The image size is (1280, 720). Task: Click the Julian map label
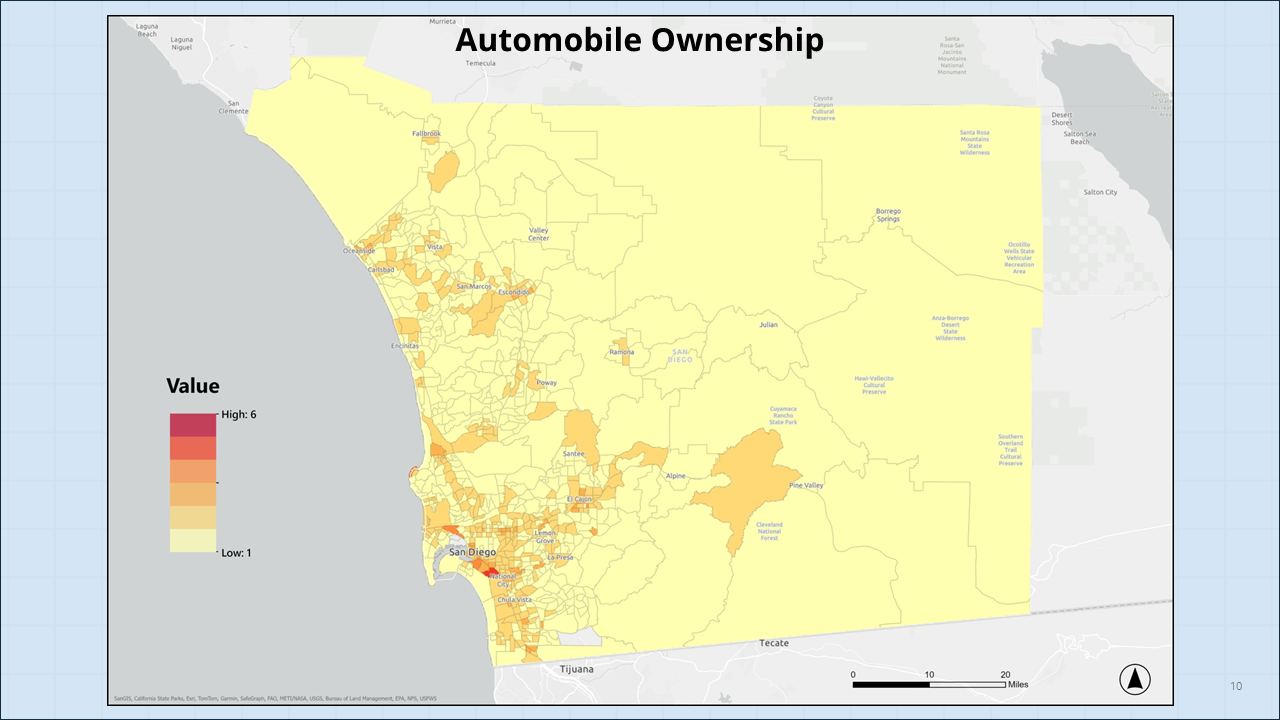pos(768,325)
